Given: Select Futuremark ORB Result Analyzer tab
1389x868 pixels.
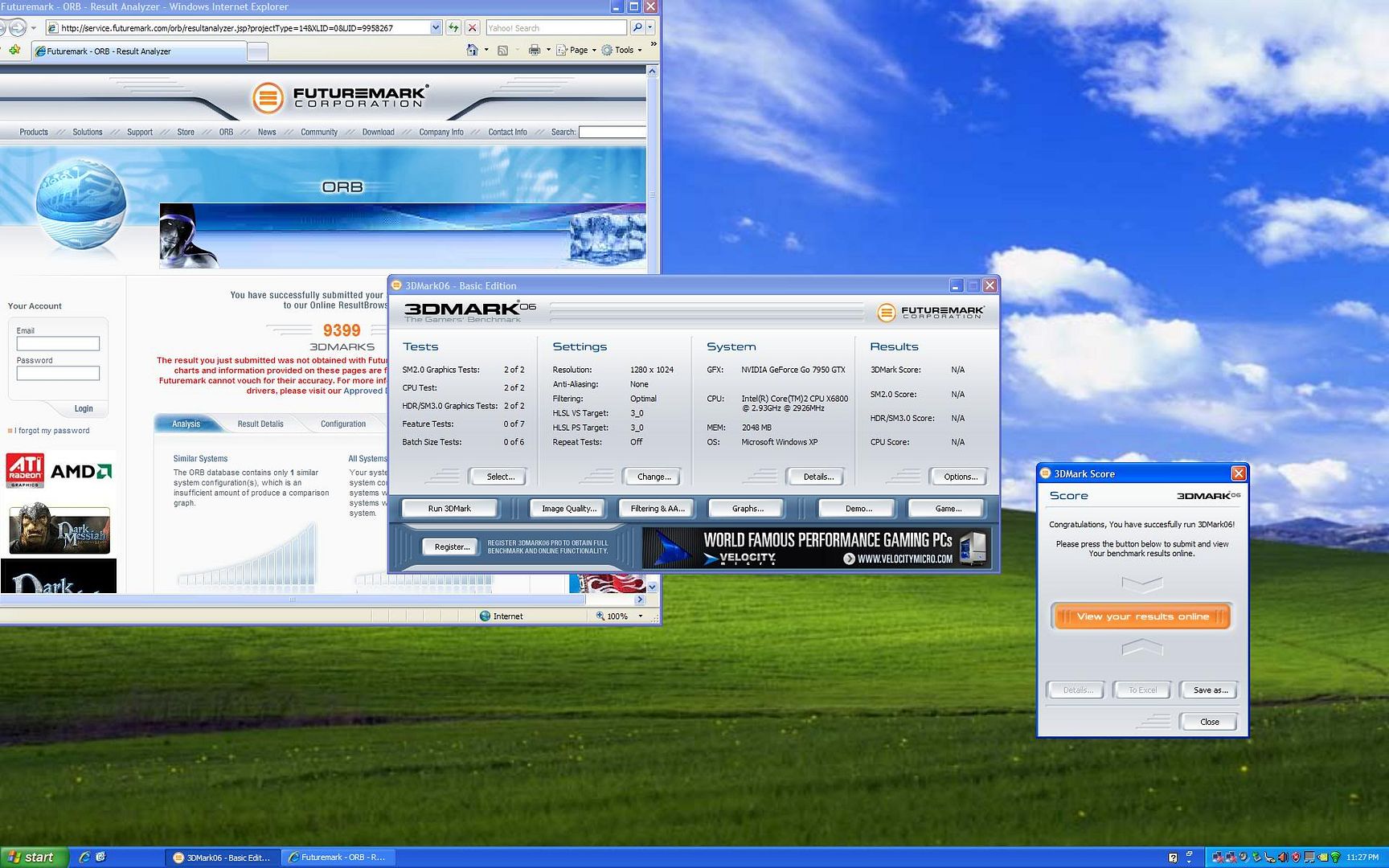Looking at the screenshot, I should [138, 51].
